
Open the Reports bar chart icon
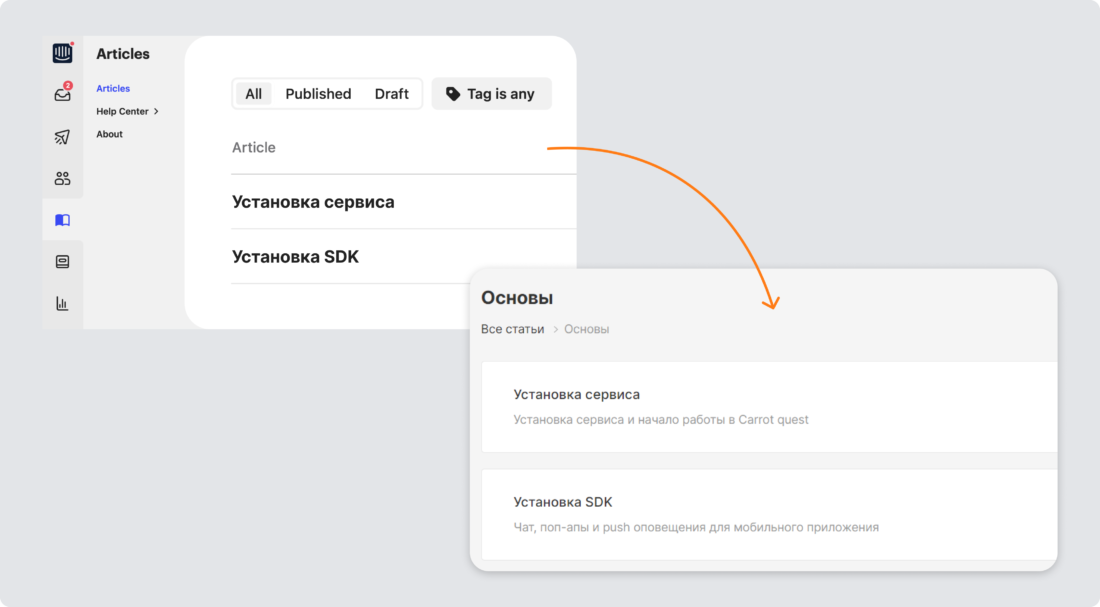(x=62, y=303)
